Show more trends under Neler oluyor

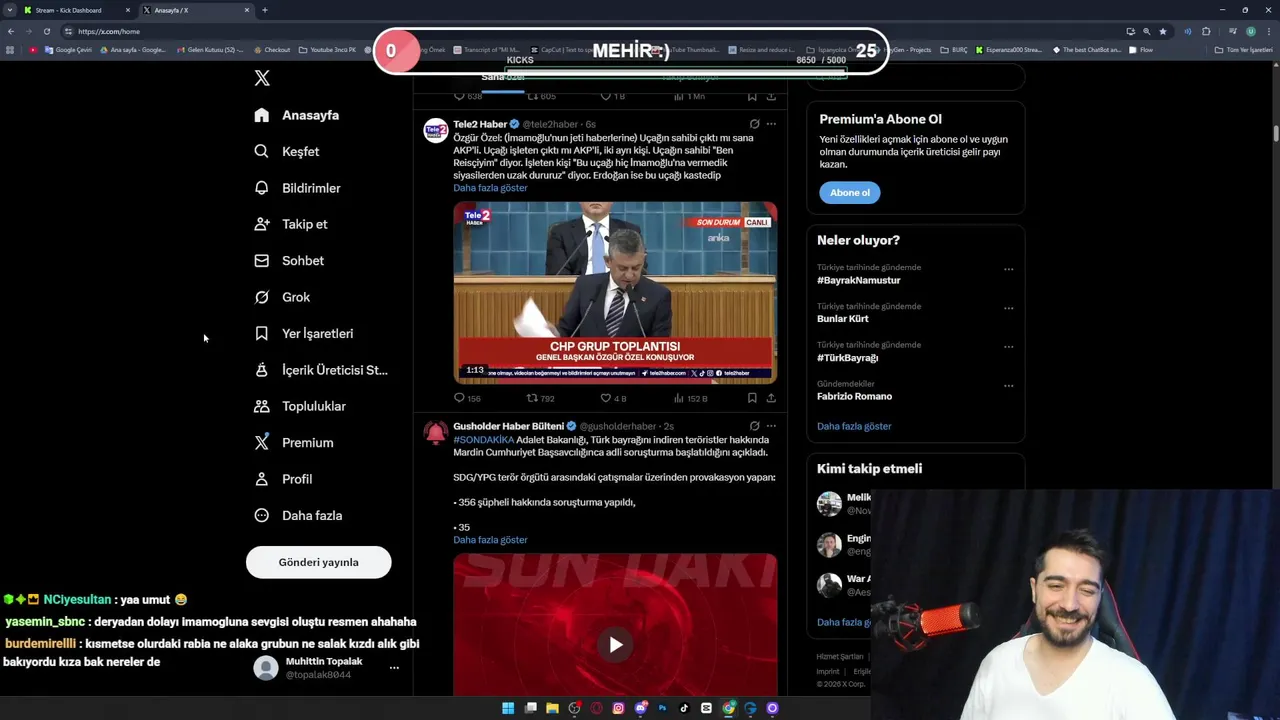[854, 426]
